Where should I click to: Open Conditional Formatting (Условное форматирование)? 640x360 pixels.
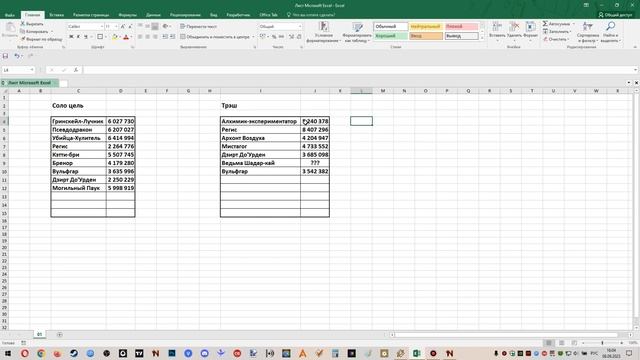[x=323, y=32]
